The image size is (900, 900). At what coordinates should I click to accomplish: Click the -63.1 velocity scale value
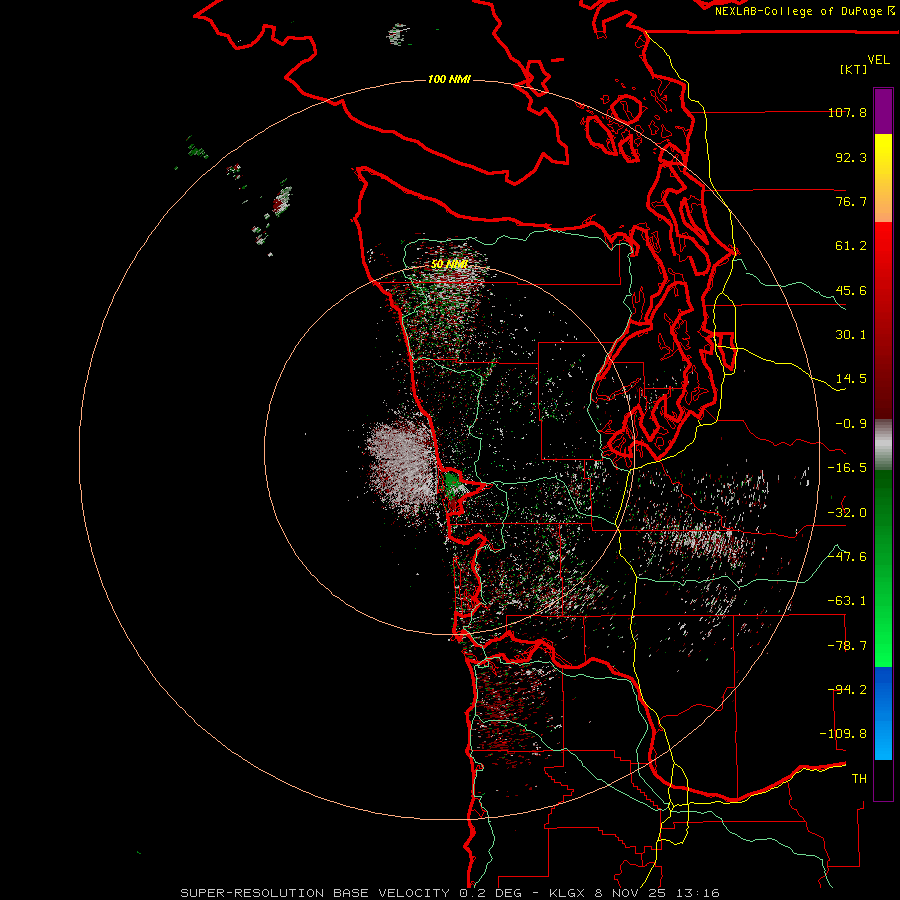pos(847,601)
